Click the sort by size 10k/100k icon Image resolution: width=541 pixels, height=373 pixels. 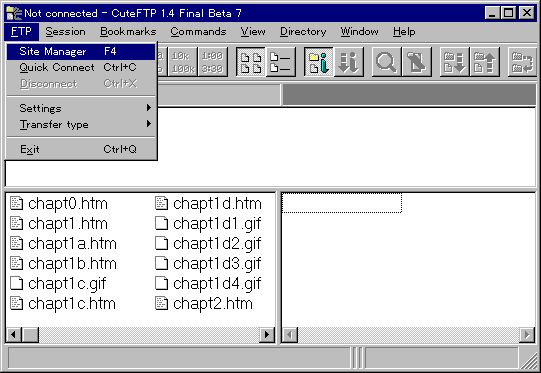(x=183, y=62)
